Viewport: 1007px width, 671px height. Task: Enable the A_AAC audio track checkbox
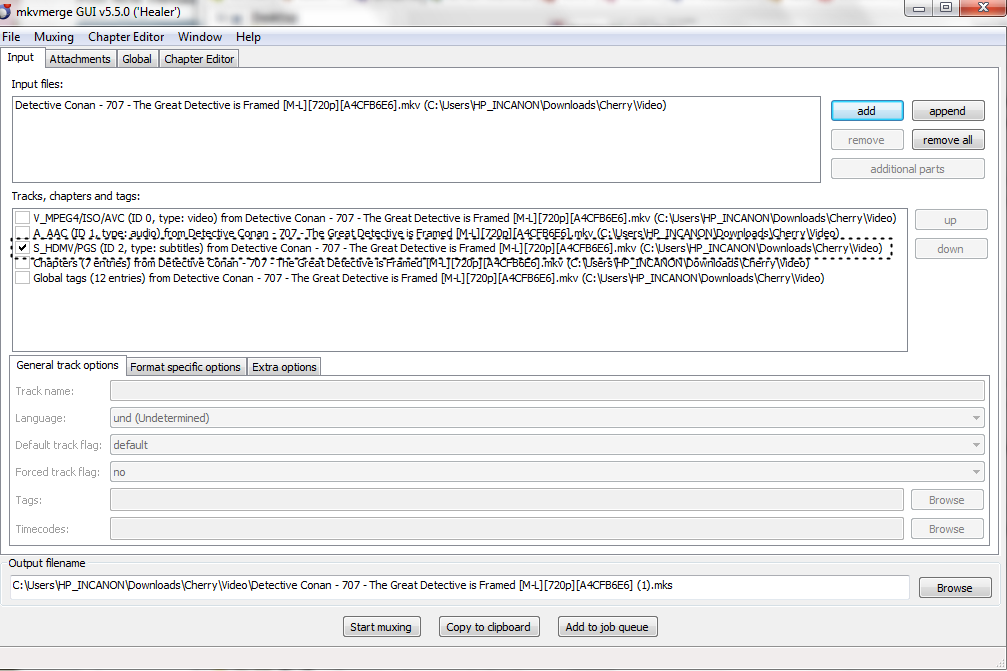click(22, 232)
